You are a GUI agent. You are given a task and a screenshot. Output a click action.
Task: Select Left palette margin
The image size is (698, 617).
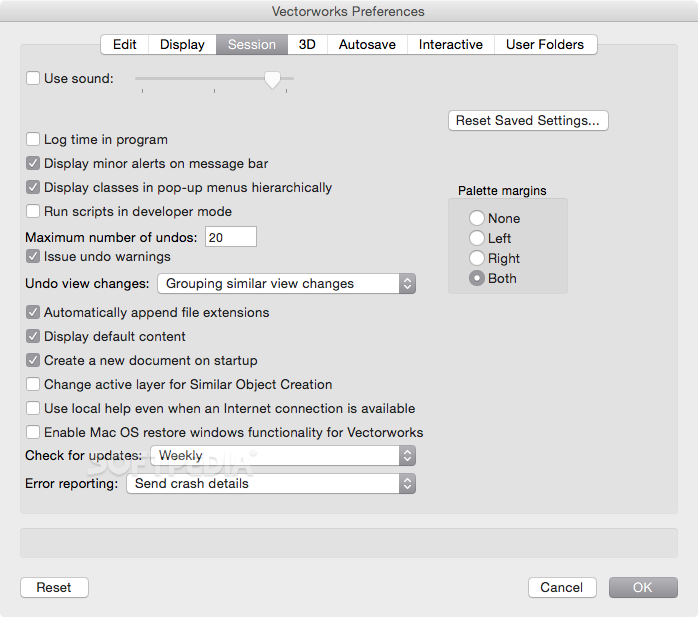(x=477, y=238)
